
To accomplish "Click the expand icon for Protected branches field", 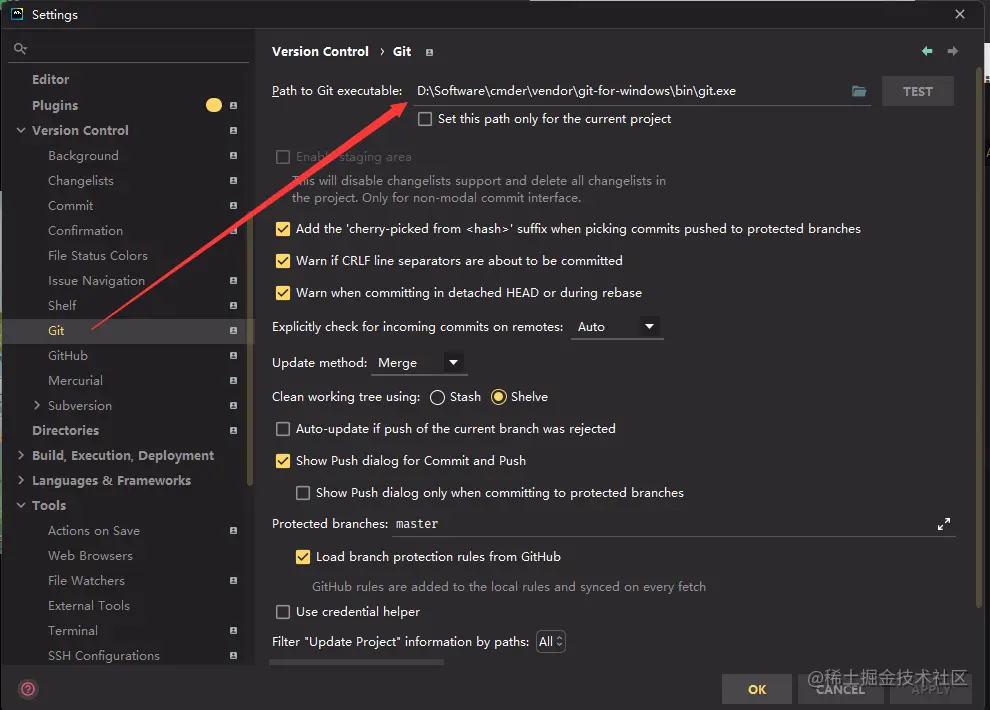I will [x=943, y=524].
